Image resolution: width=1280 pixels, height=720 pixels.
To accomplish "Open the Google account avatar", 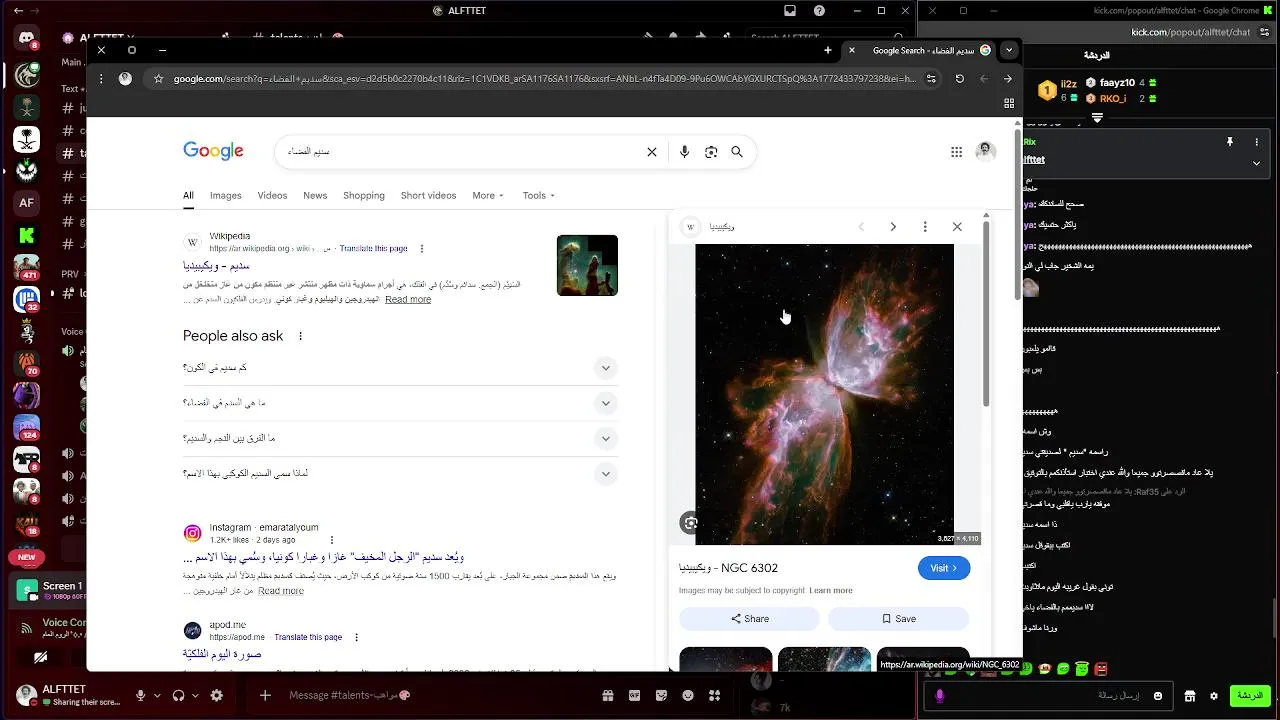I will point(986,152).
